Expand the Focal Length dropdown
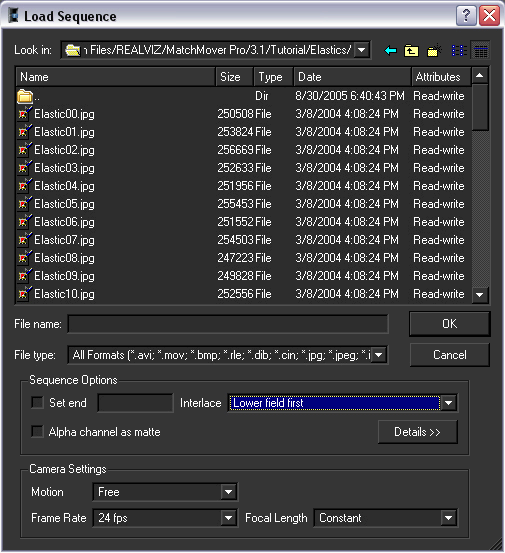505x553 pixels. (449, 518)
